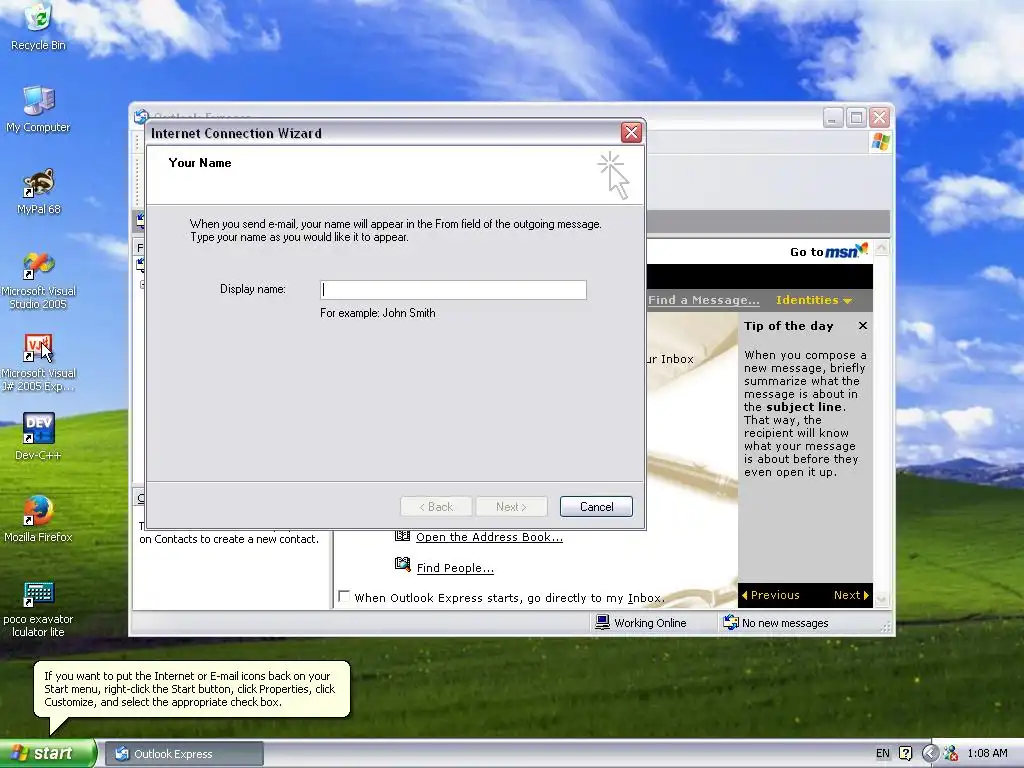Select the Microsoft Visual J# 2005 shortcut
Screen dimensions: 1024x768
click(x=39, y=363)
